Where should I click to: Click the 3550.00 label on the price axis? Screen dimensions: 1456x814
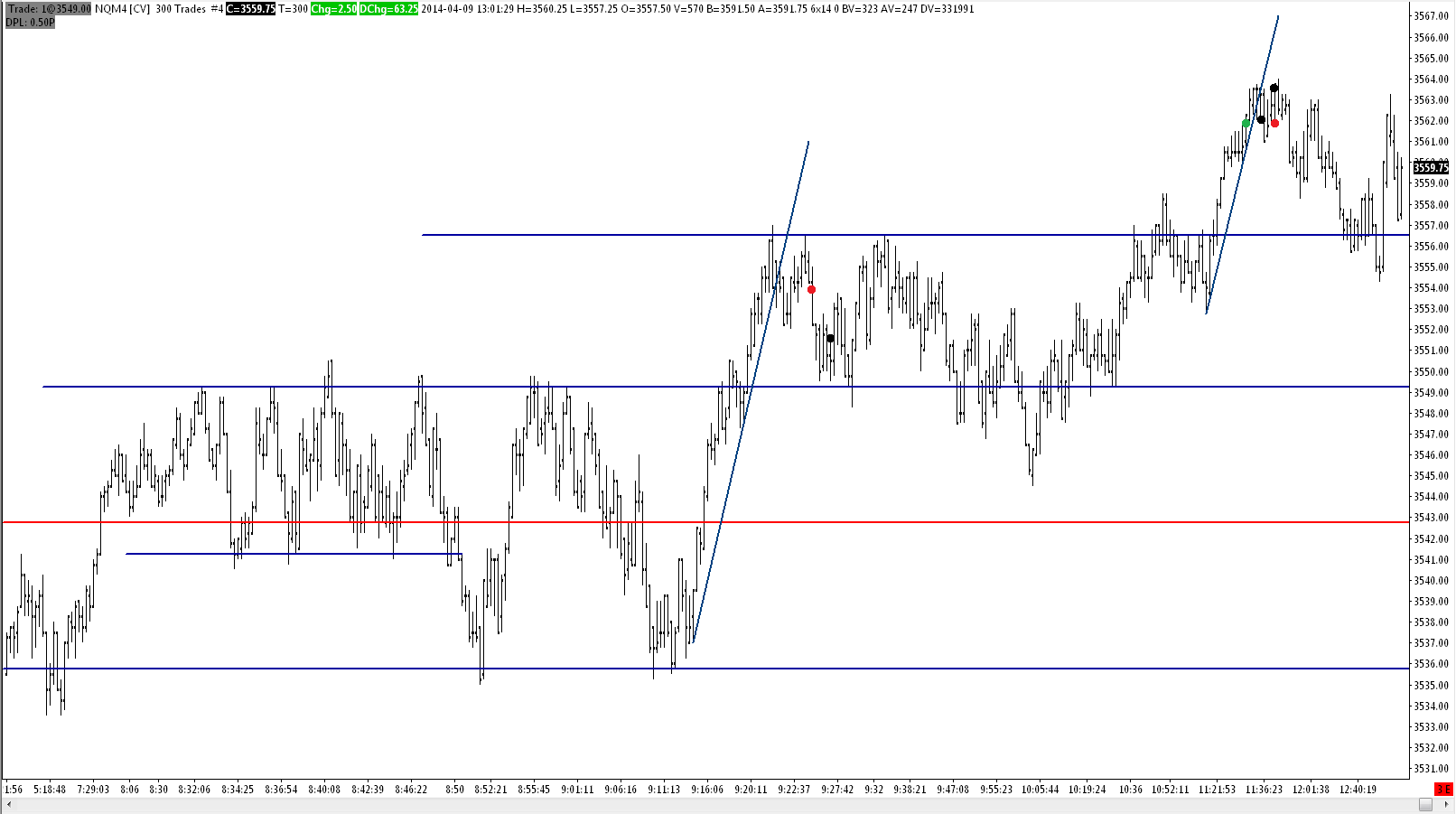tap(1431, 371)
